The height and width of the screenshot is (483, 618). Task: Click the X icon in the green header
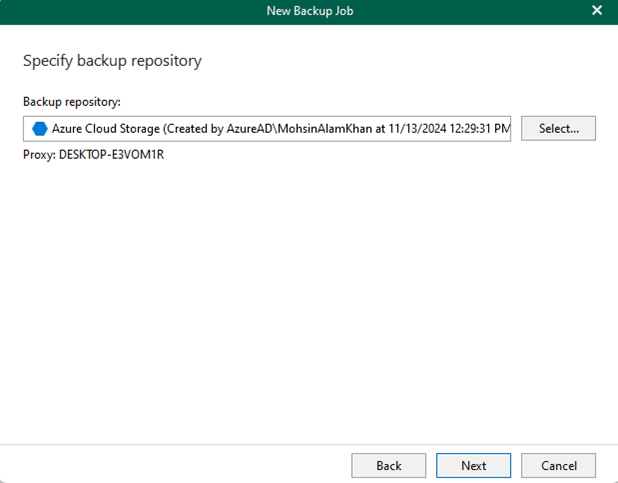597,10
